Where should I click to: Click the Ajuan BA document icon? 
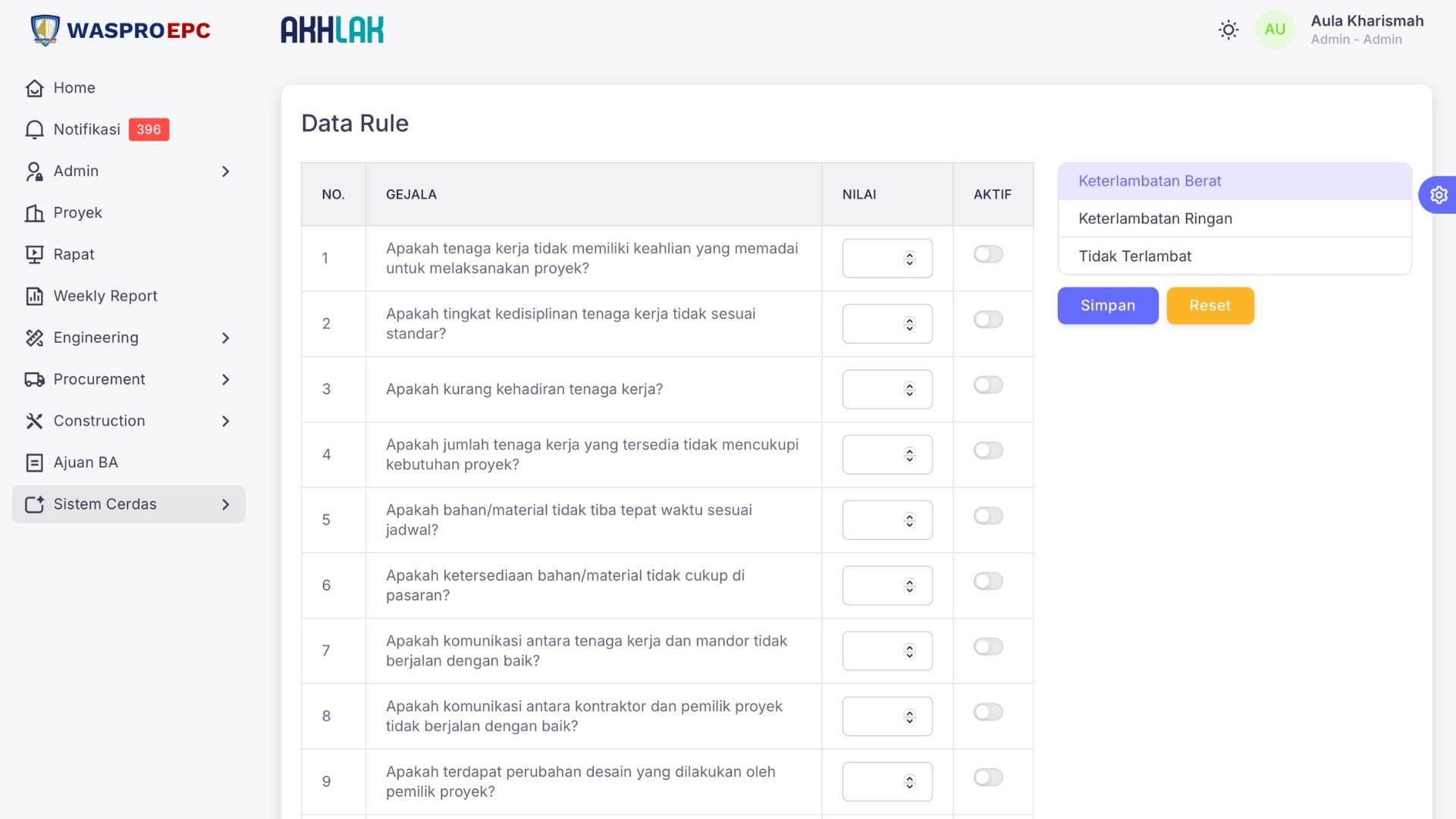pos(34,463)
